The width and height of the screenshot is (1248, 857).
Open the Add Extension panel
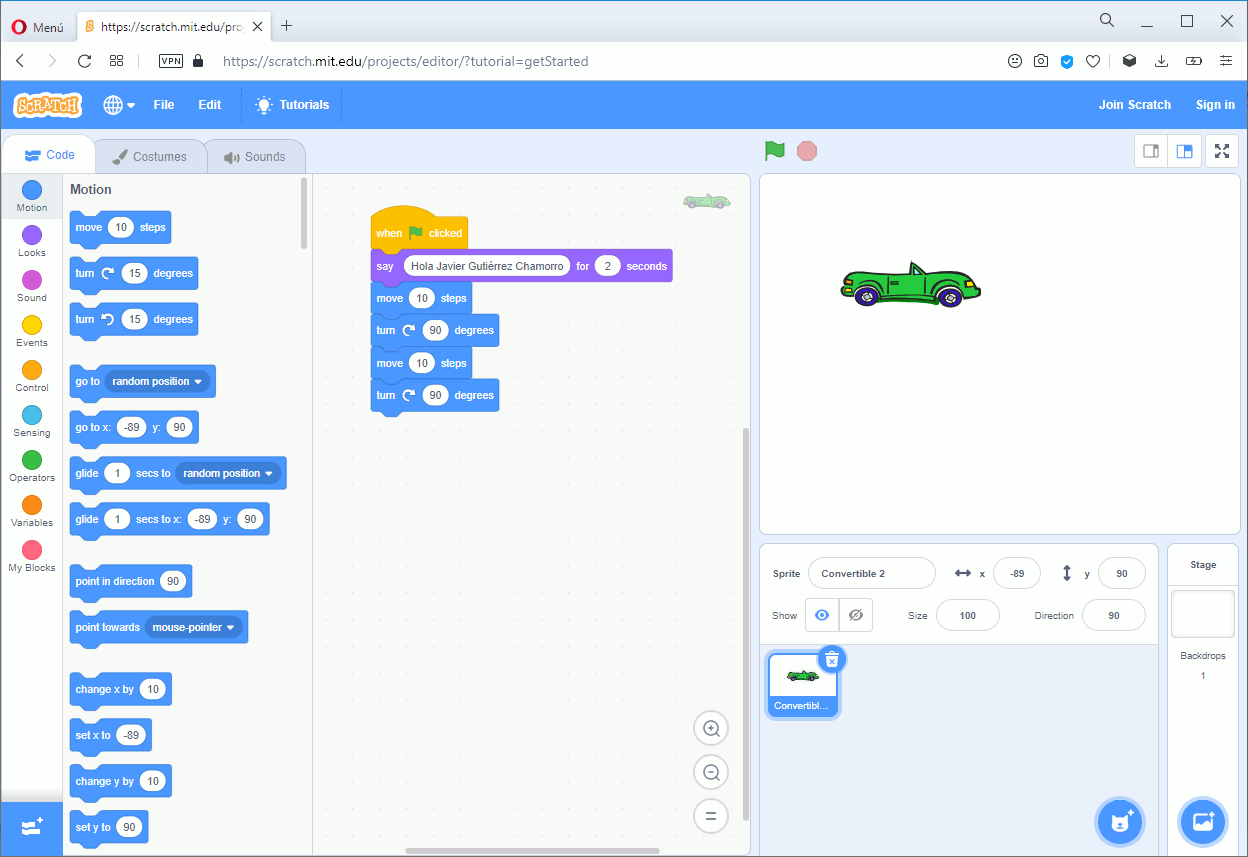31,829
